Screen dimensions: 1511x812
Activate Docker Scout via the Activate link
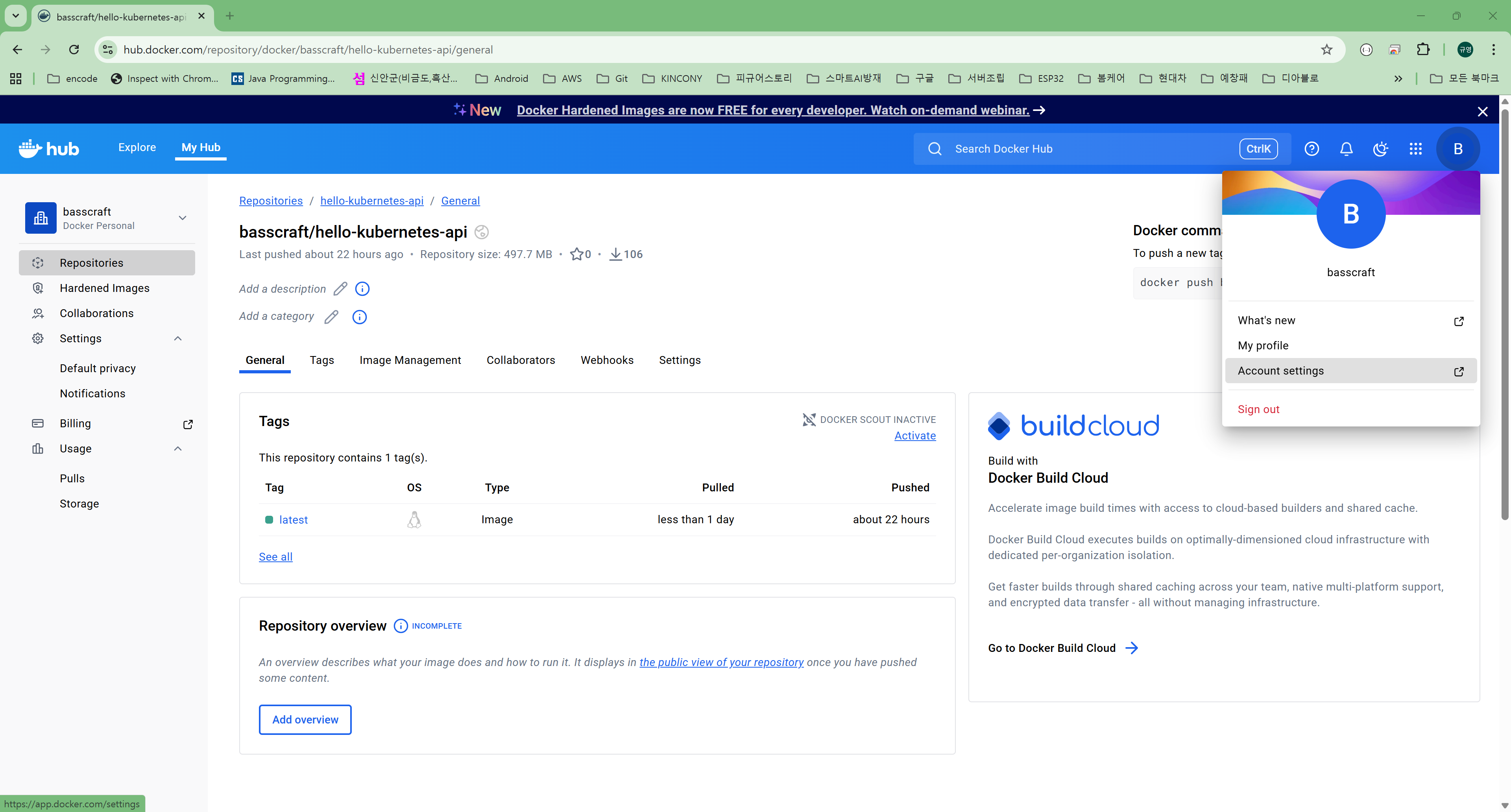(914, 436)
